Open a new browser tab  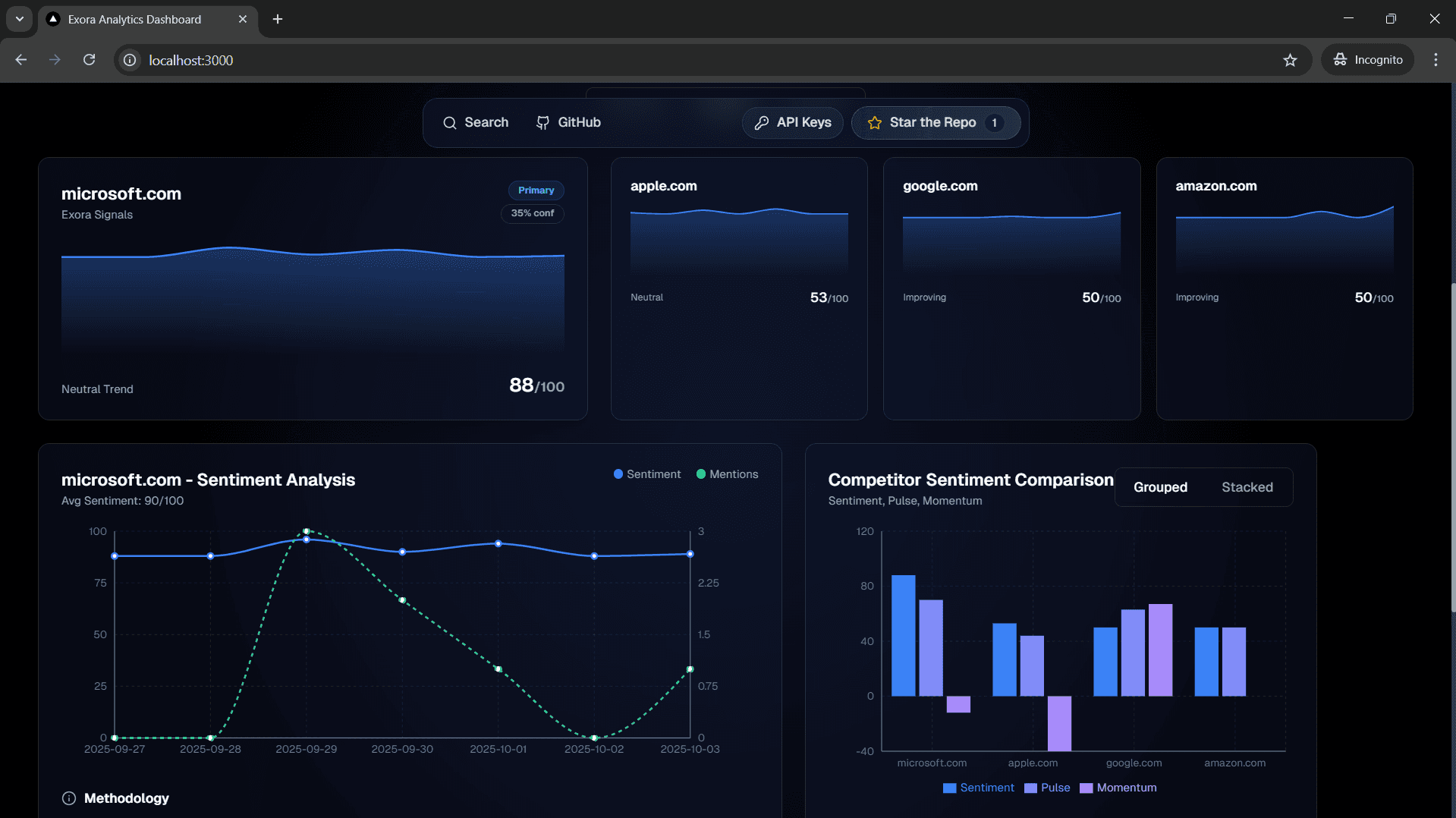point(278,19)
